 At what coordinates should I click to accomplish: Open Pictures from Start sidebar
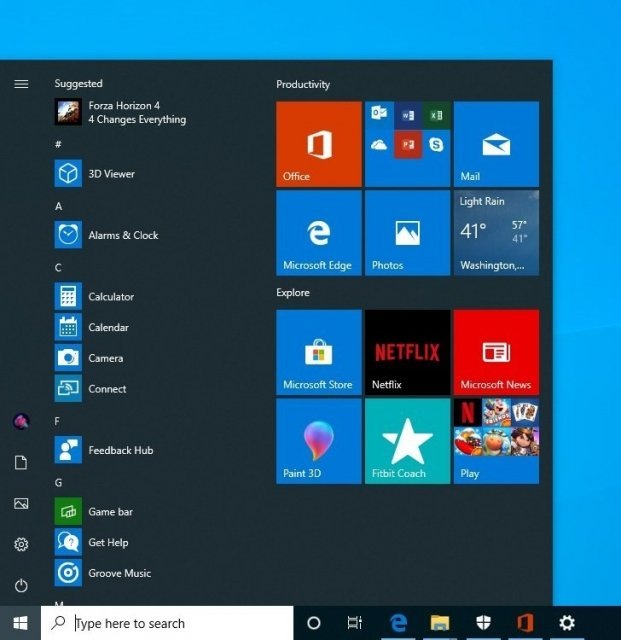[x=21, y=503]
